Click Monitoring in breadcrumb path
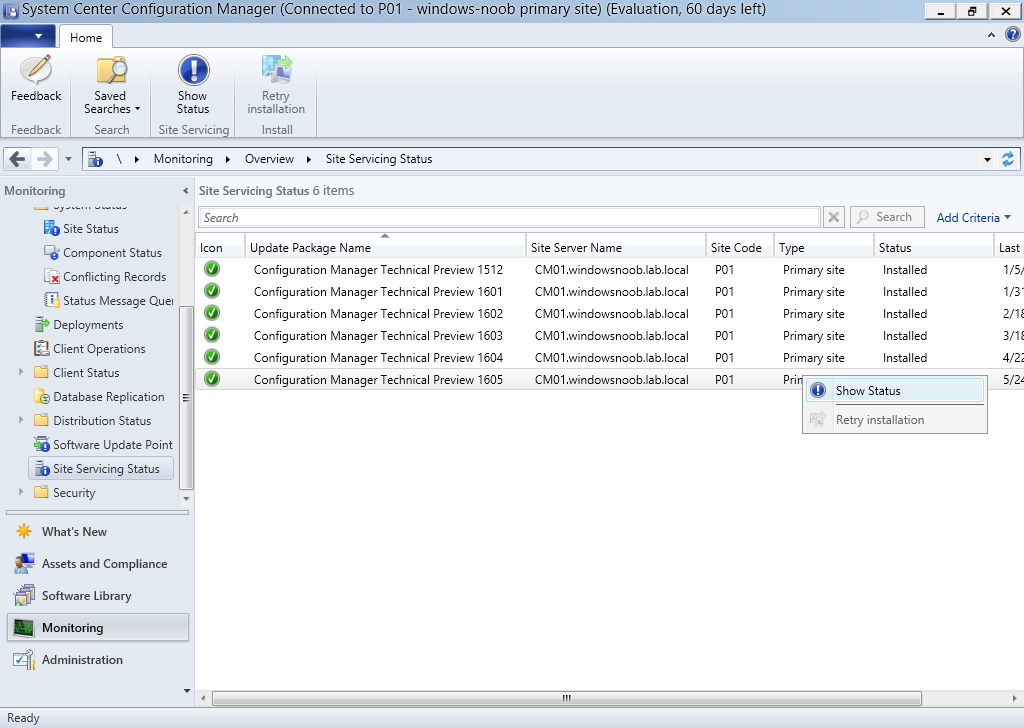This screenshot has width=1024, height=728. point(183,159)
